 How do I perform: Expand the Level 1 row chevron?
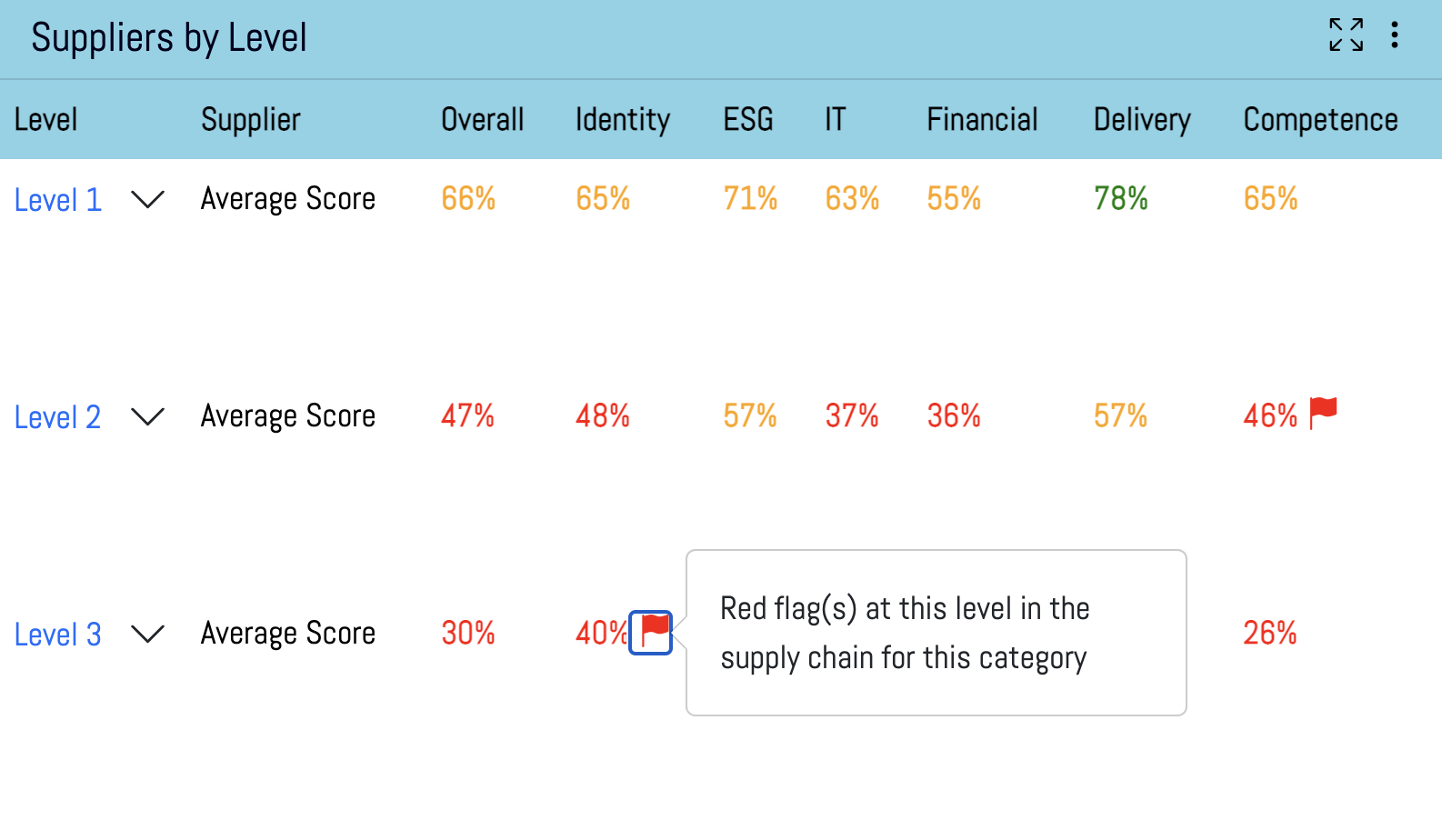point(147,199)
